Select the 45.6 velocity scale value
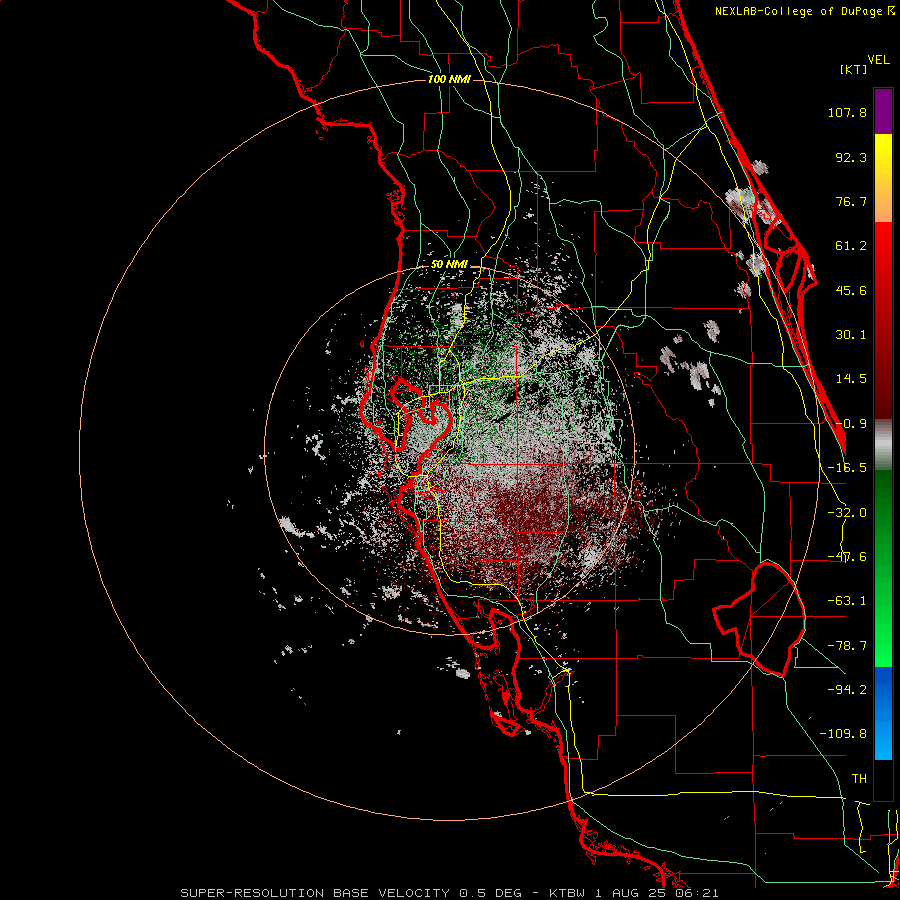This screenshot has width=900, height=900. pos(851,290)
